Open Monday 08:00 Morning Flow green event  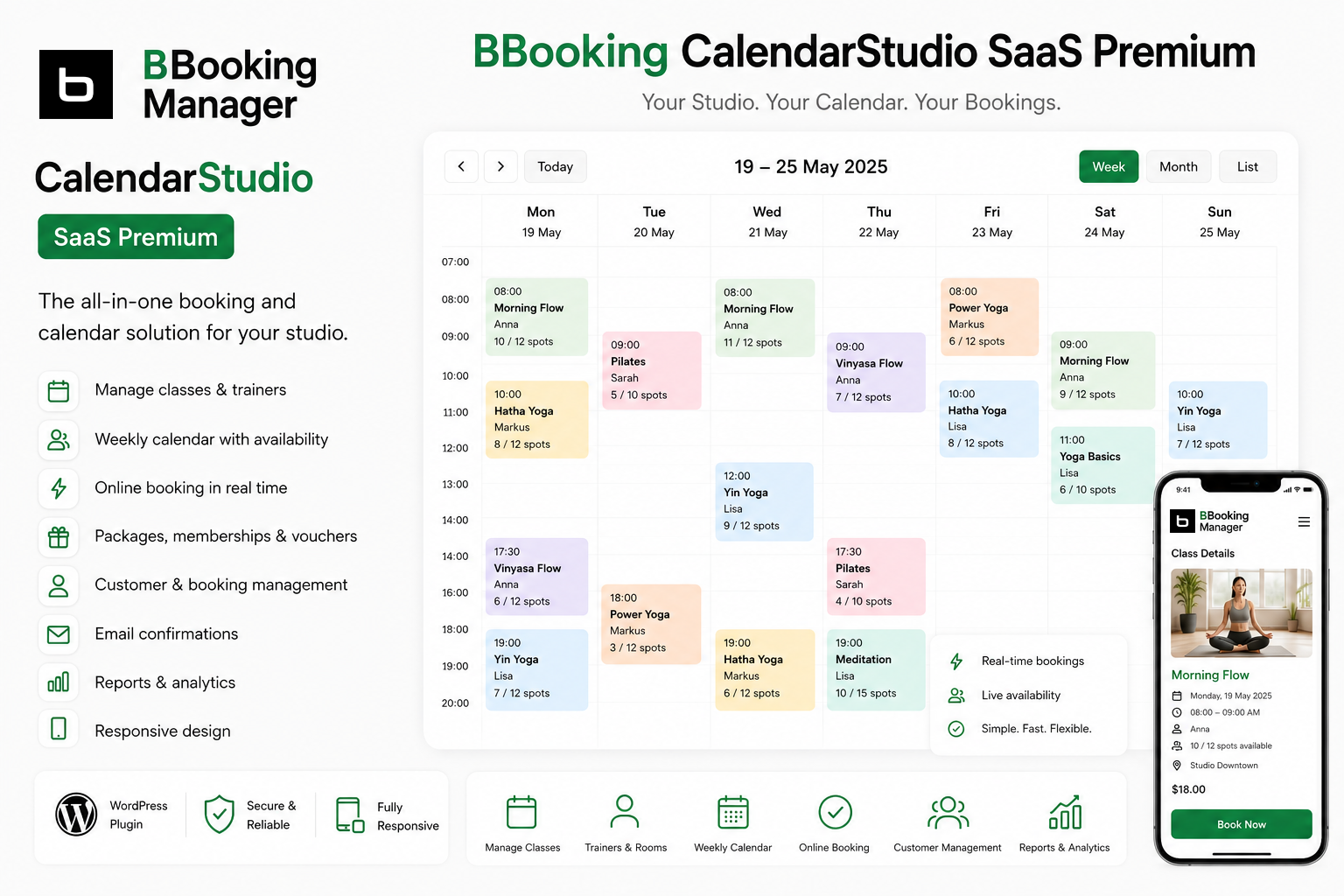tap(536, 317)
